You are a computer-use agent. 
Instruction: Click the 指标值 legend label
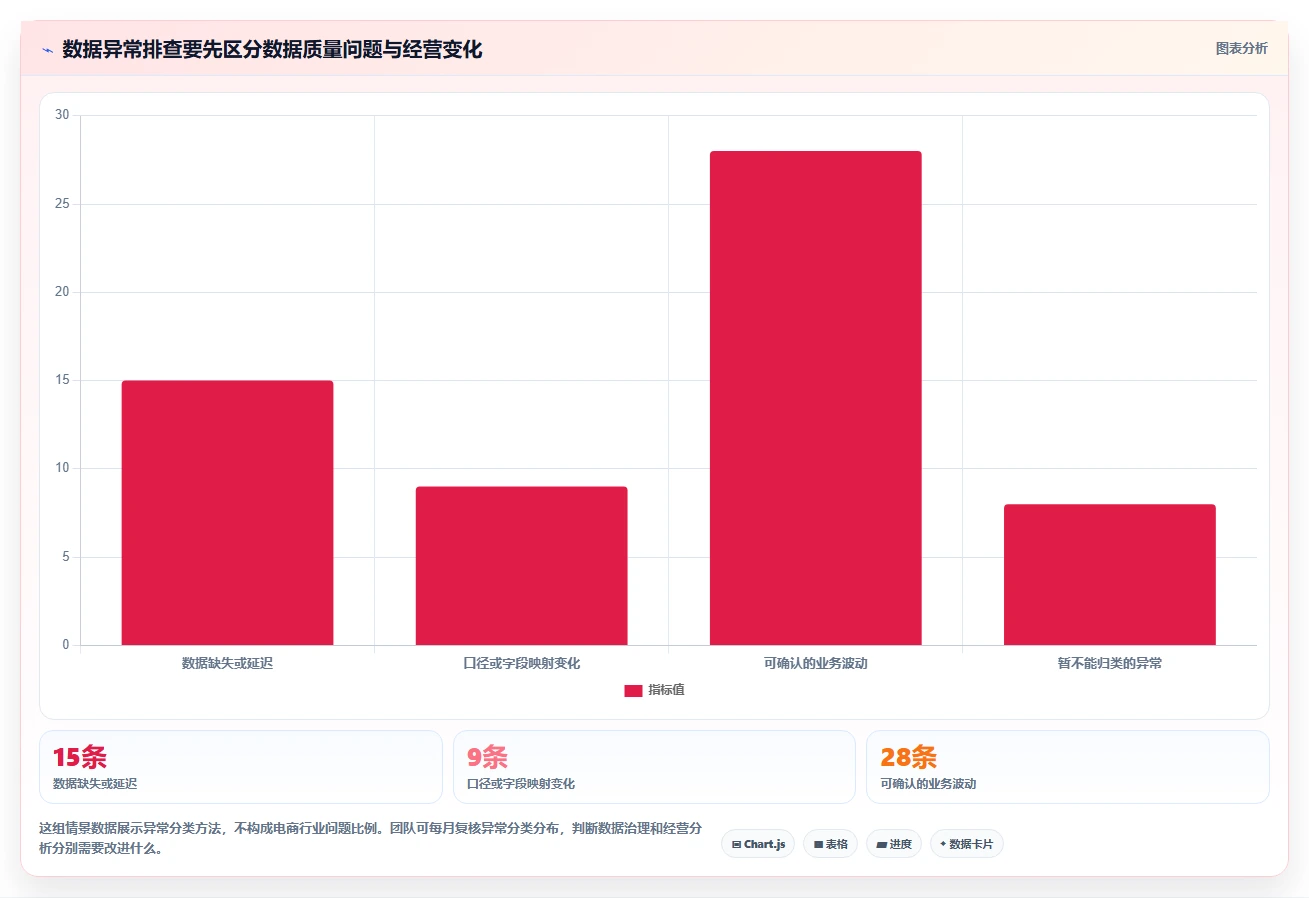point(666,690)
